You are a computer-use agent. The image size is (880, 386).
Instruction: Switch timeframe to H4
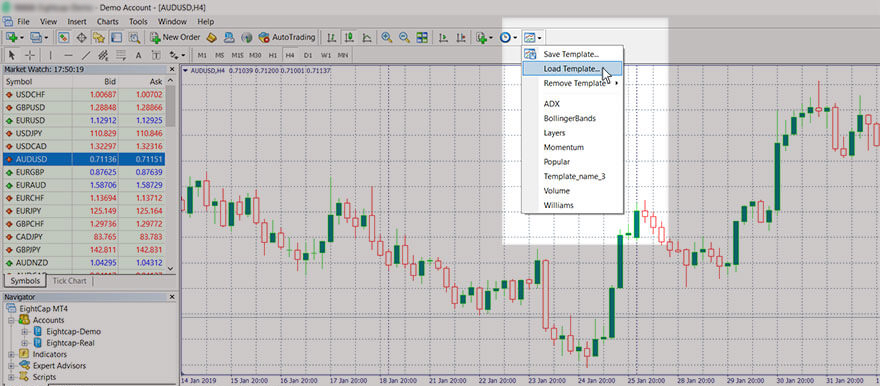[x=290, y=55]
